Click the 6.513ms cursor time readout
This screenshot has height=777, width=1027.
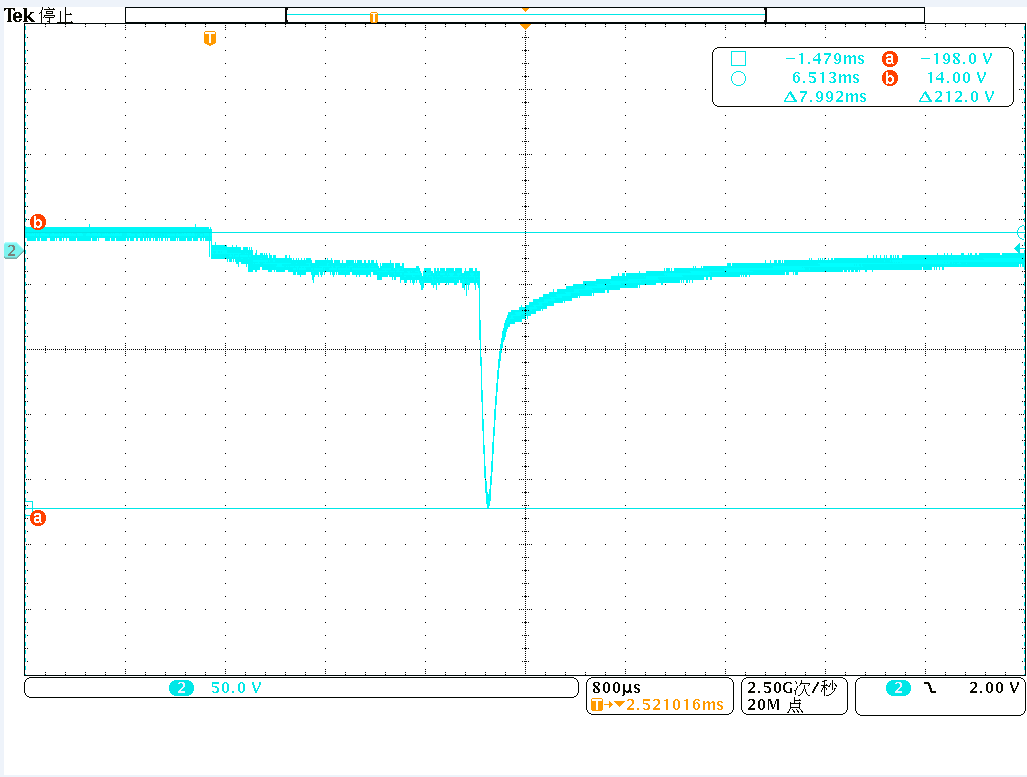tap(825, 78)
